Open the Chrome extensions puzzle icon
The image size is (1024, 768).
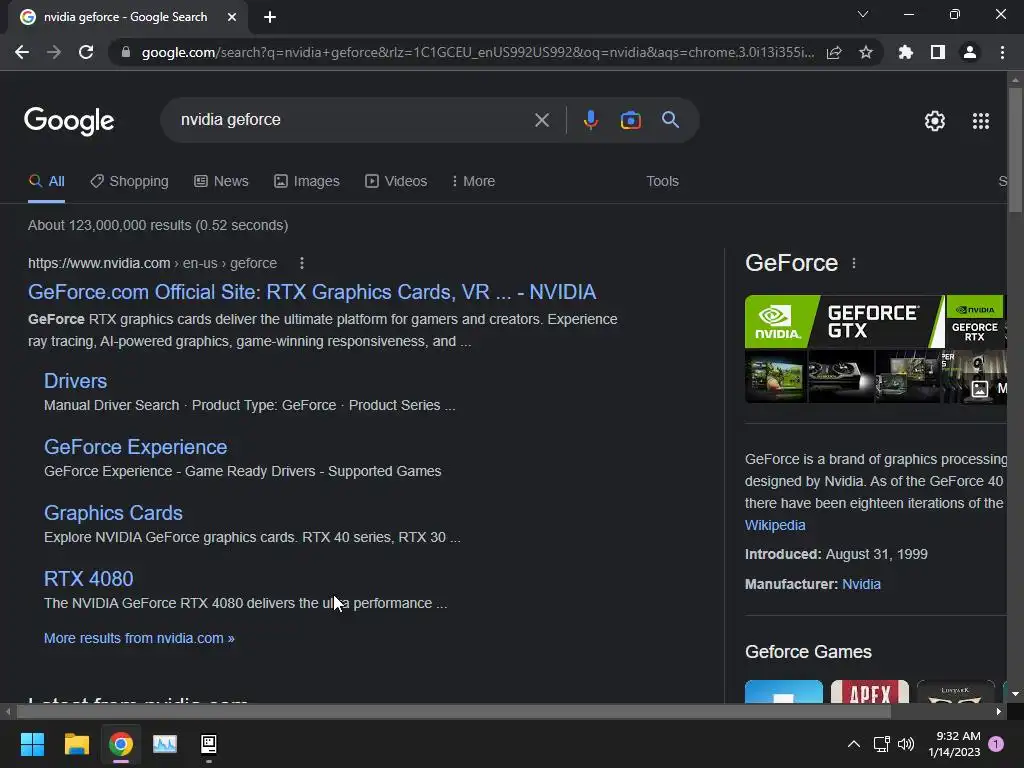906,52
